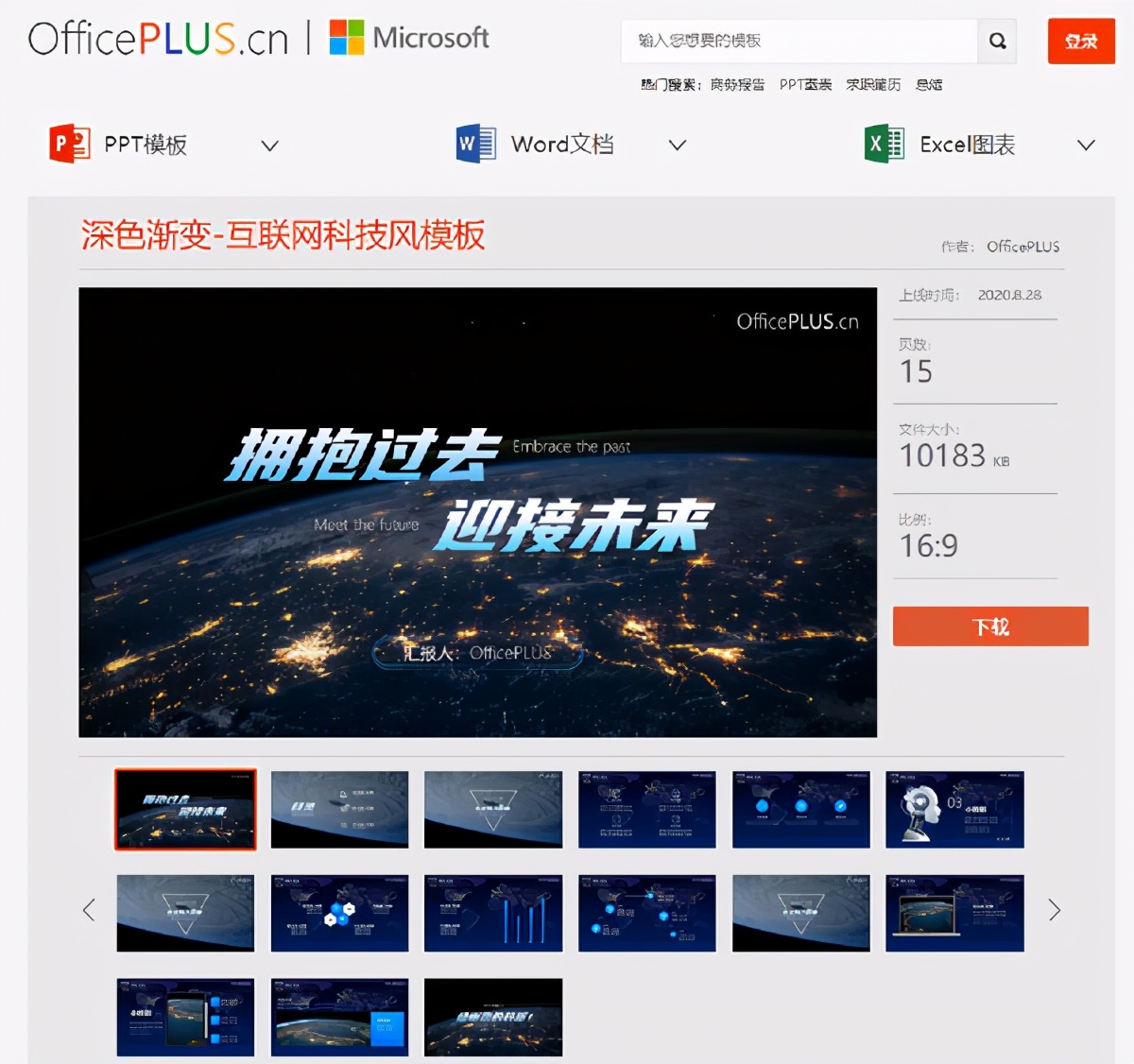
Task: Show next thumbnails with right arrow
Action: [x=1055, y=910]
